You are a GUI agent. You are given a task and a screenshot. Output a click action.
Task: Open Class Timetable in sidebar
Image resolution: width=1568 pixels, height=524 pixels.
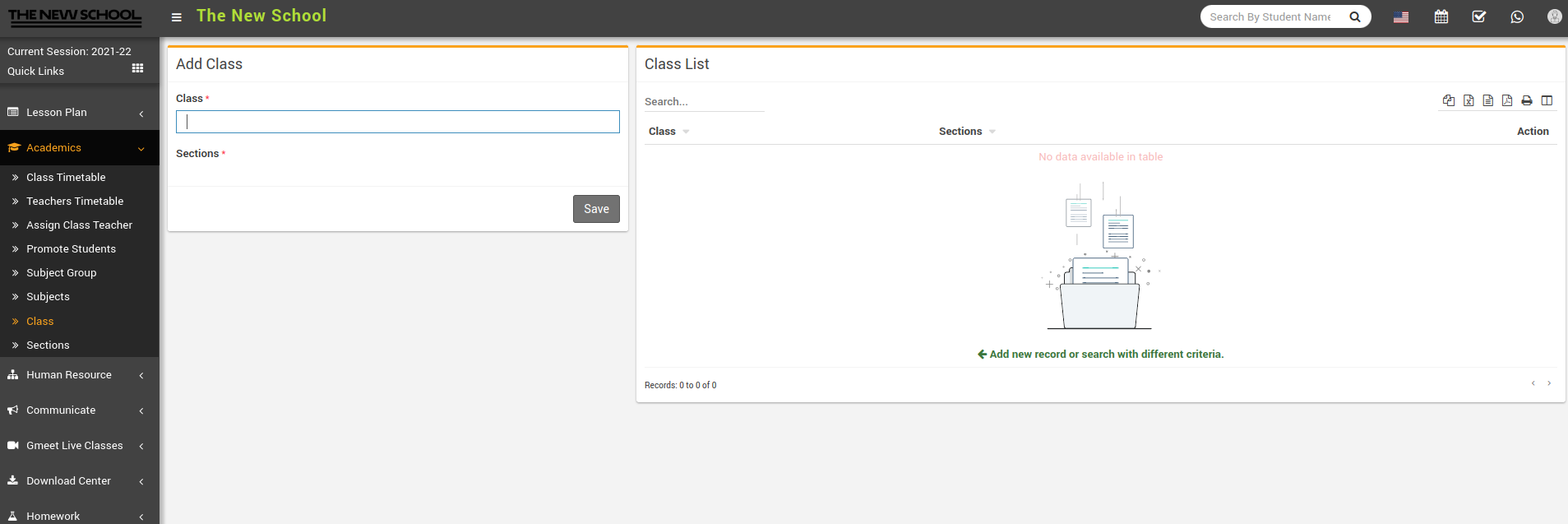[66, 178]
